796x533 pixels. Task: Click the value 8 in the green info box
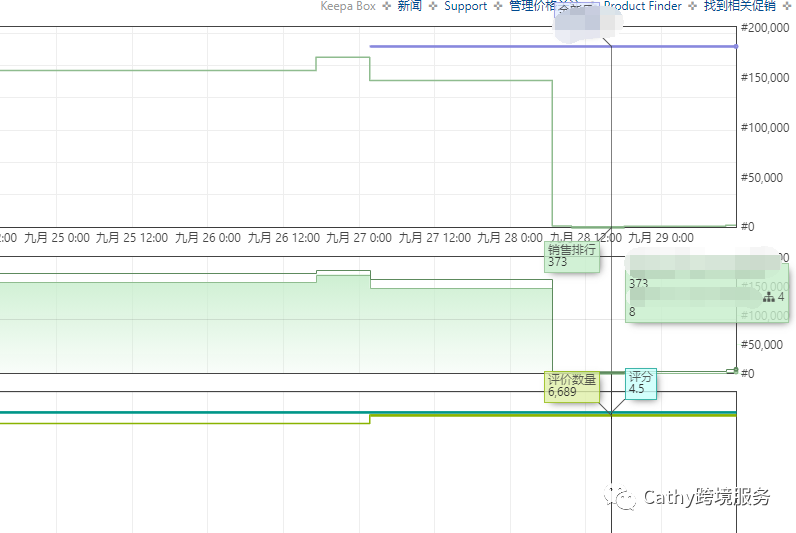tap(632, 312)
